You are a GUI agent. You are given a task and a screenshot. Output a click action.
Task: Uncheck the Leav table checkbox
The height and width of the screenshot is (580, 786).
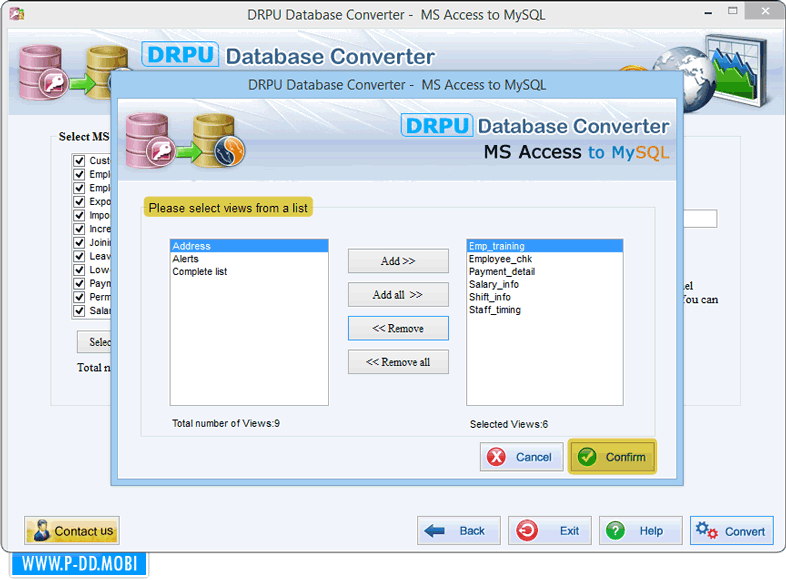point(79,256)
